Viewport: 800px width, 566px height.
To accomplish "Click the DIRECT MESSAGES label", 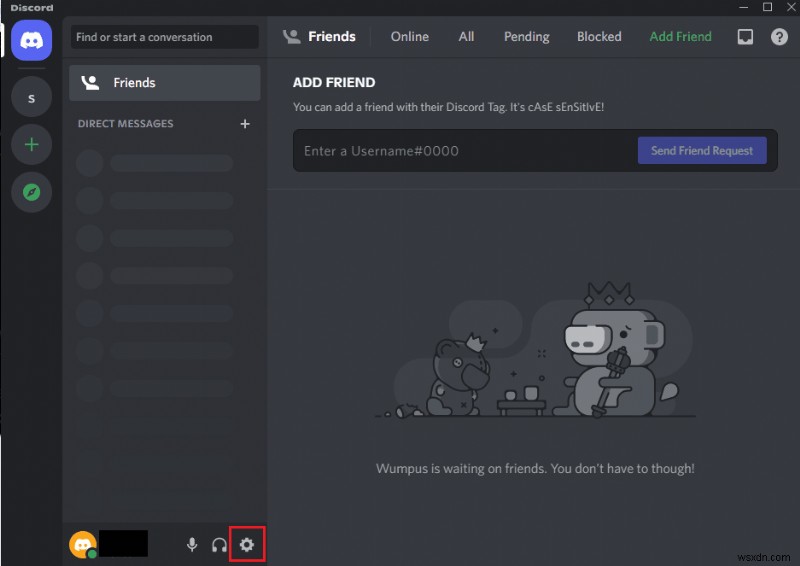I will (126, 124).
